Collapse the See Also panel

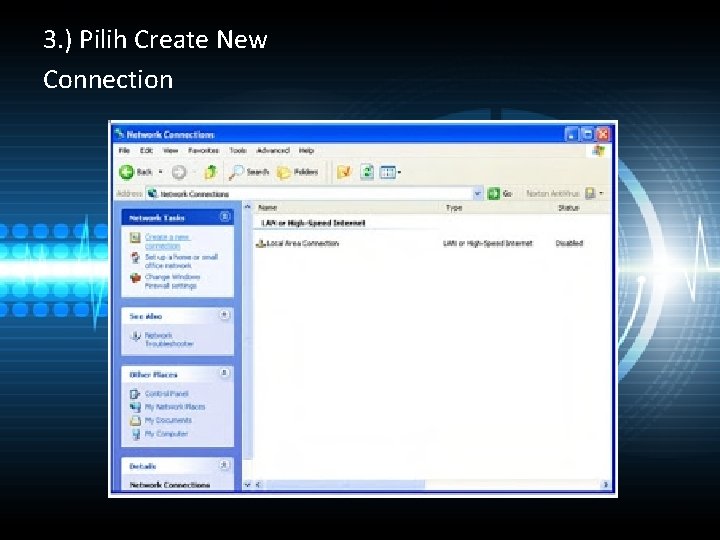pos(225,315)
